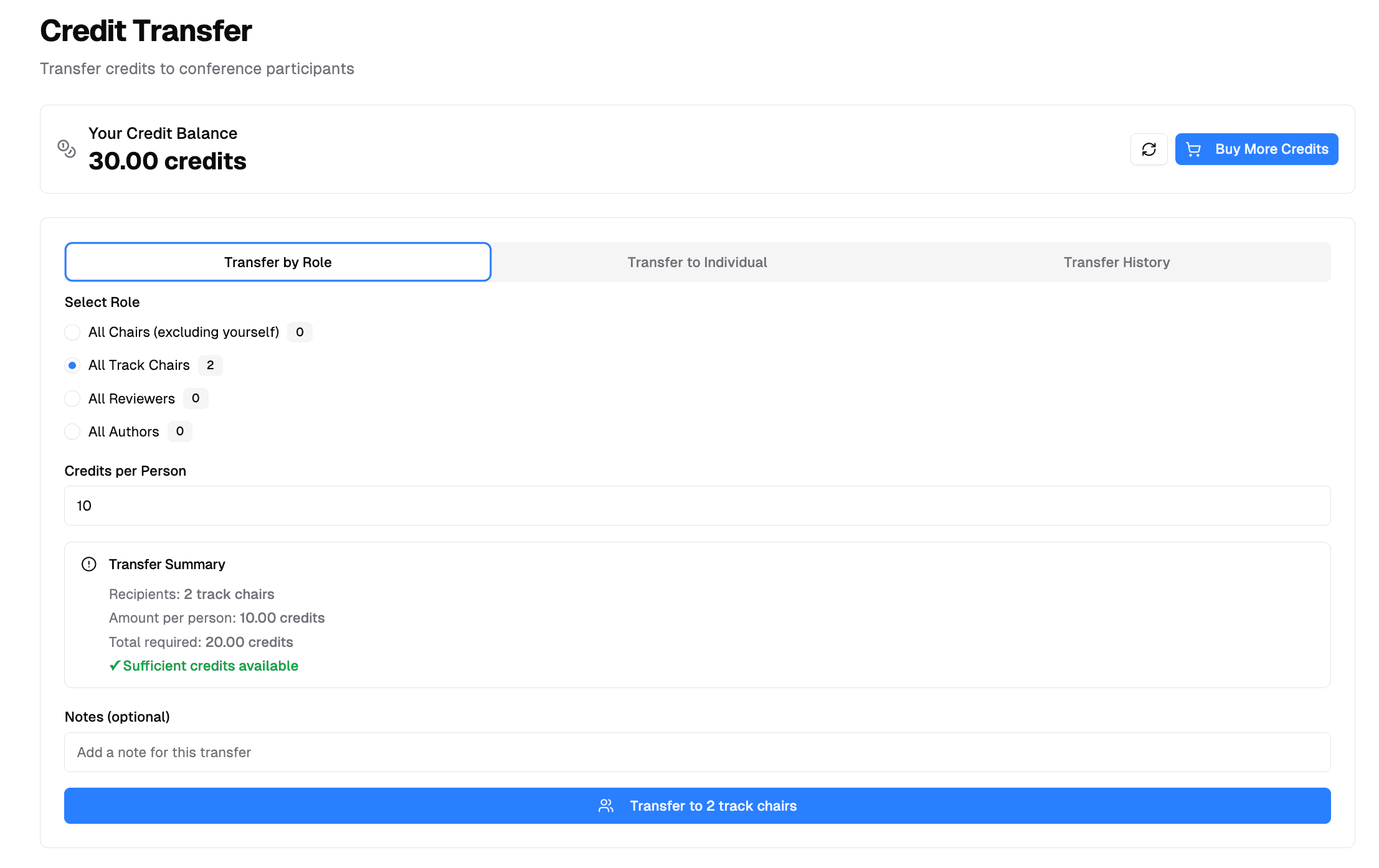Click the Notes optional text field

[697, 752]
